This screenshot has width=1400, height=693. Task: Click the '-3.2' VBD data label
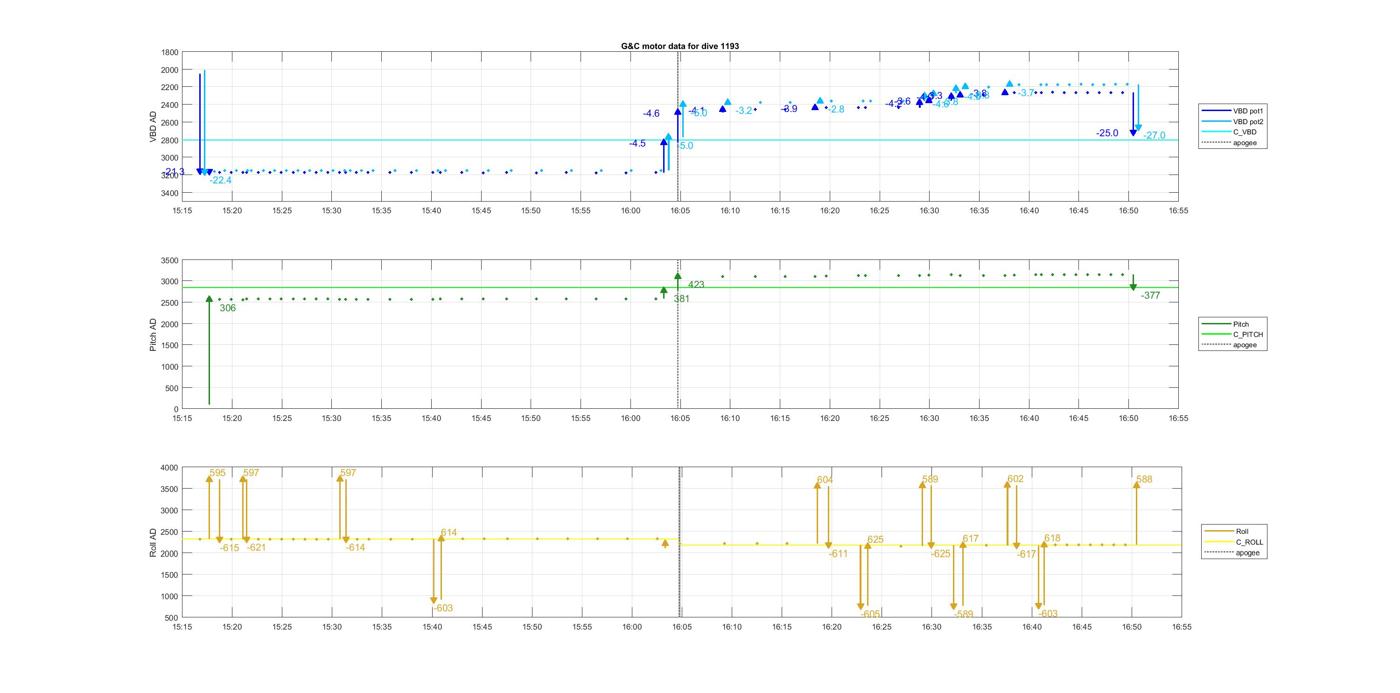743,111
